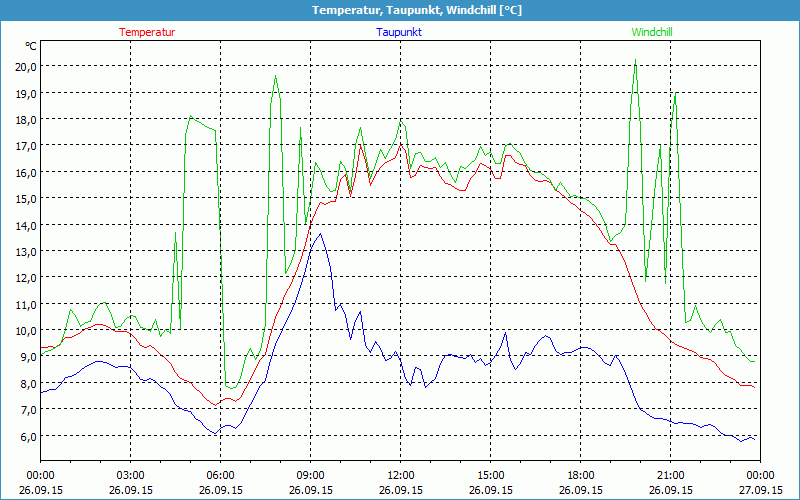Click the Windchill peak above 20 °C
The width and height of the screenshot is (800, 500).
635,60
